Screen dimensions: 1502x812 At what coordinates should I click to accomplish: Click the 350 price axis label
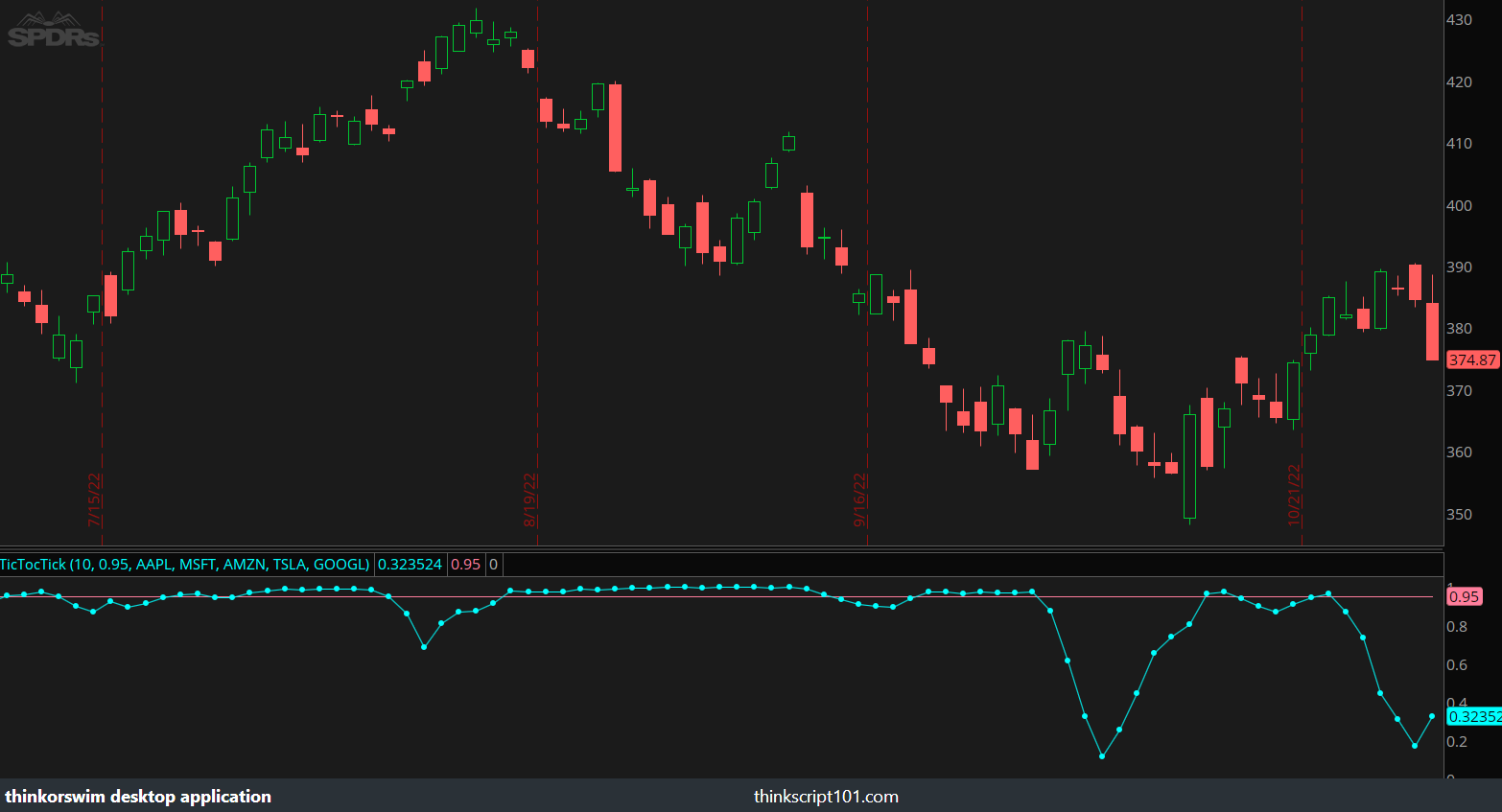click(x=1459, y=515)
